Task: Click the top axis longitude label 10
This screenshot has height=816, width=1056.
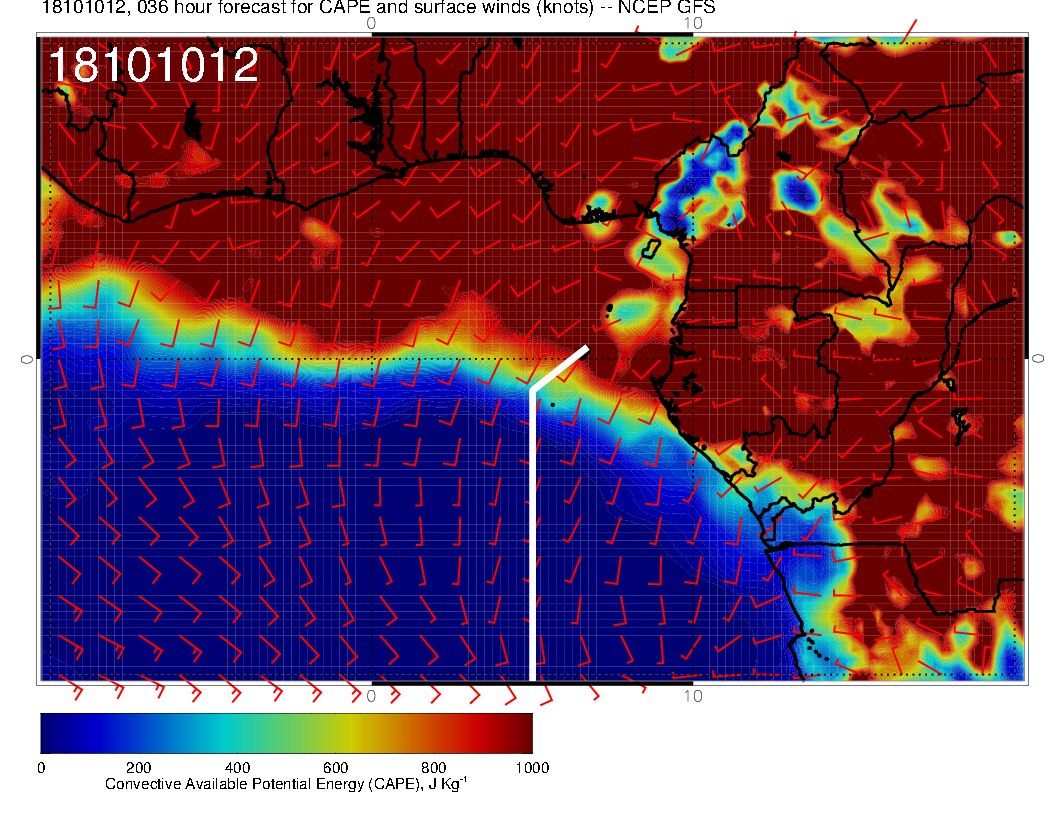Action: pos(692,23)
